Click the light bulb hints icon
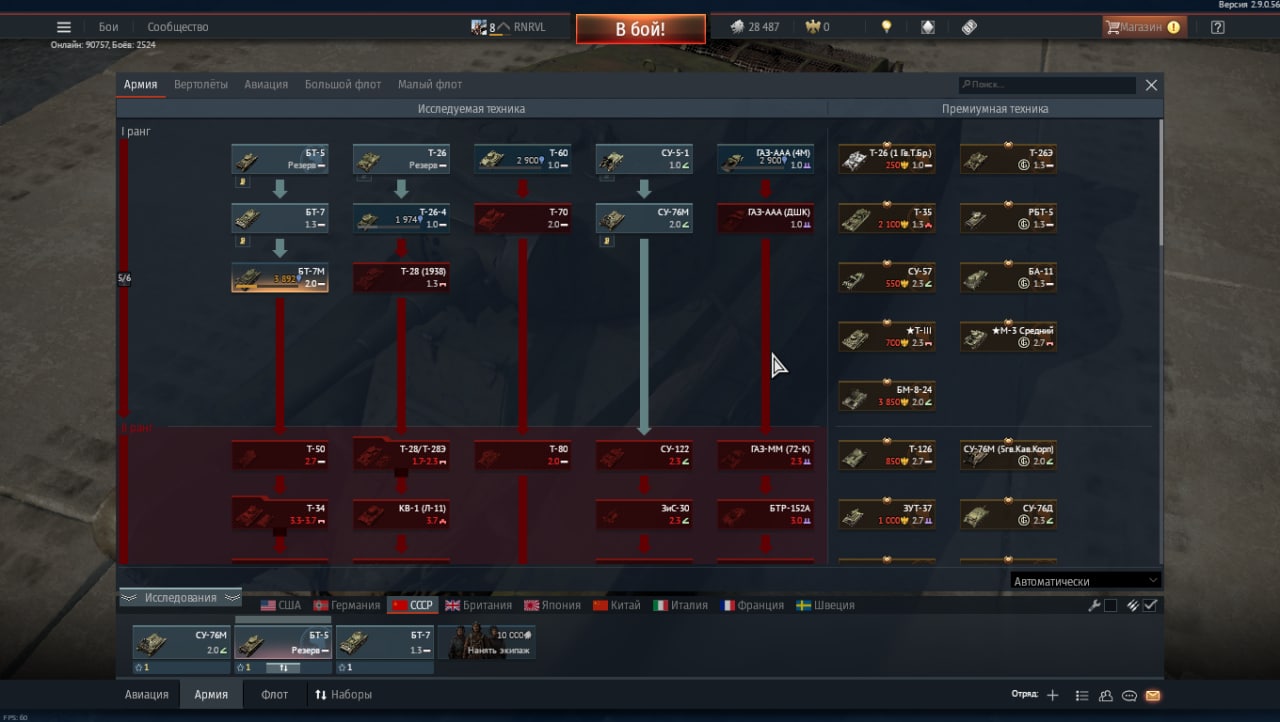The height and width of the screenshot is (722, 1280). (886, 27)
